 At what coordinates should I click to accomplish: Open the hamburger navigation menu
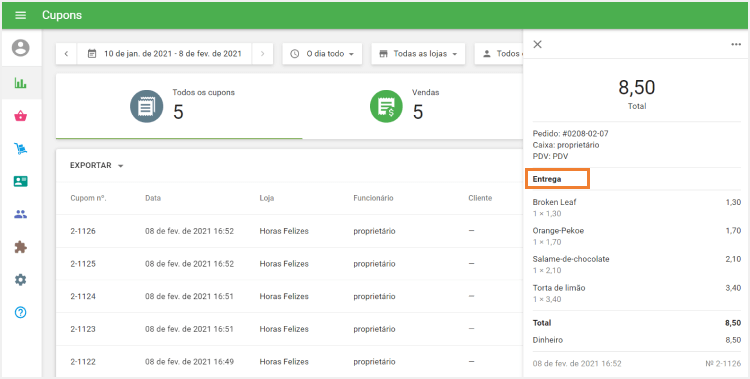(20, 15)
